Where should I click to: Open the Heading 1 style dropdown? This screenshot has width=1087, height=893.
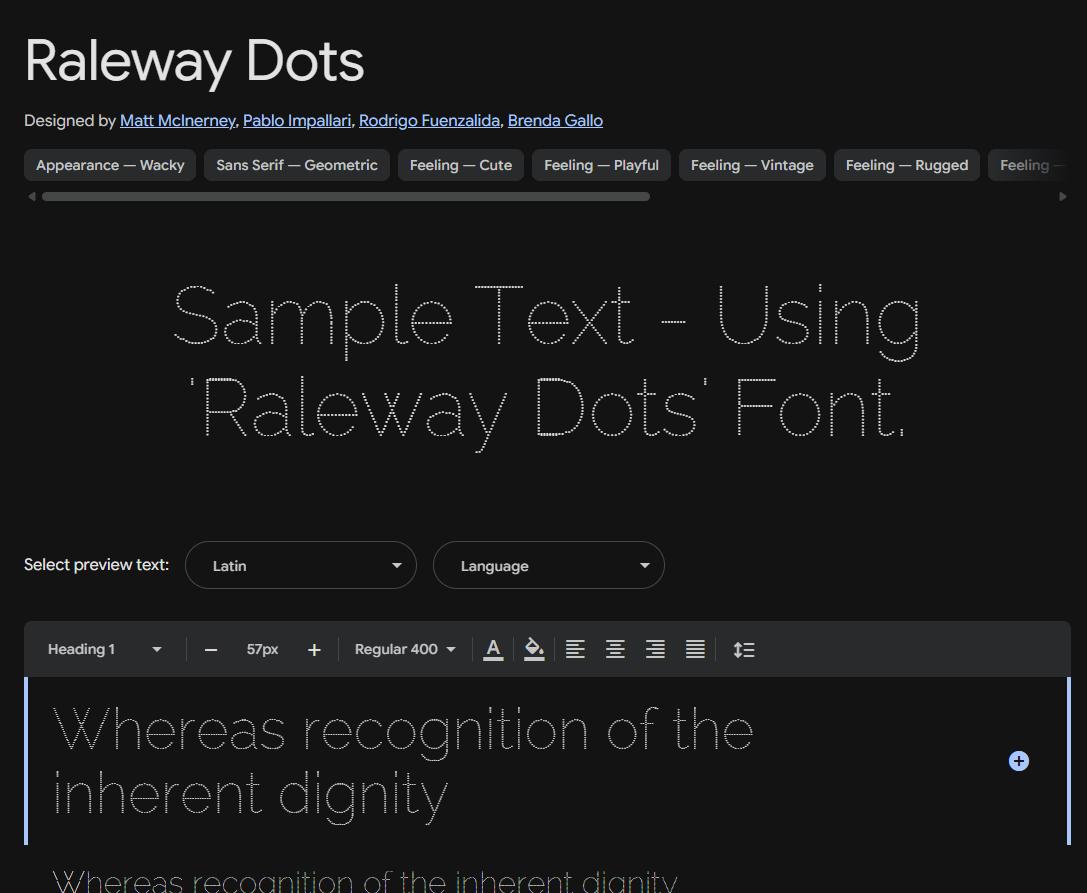(105, 650)
